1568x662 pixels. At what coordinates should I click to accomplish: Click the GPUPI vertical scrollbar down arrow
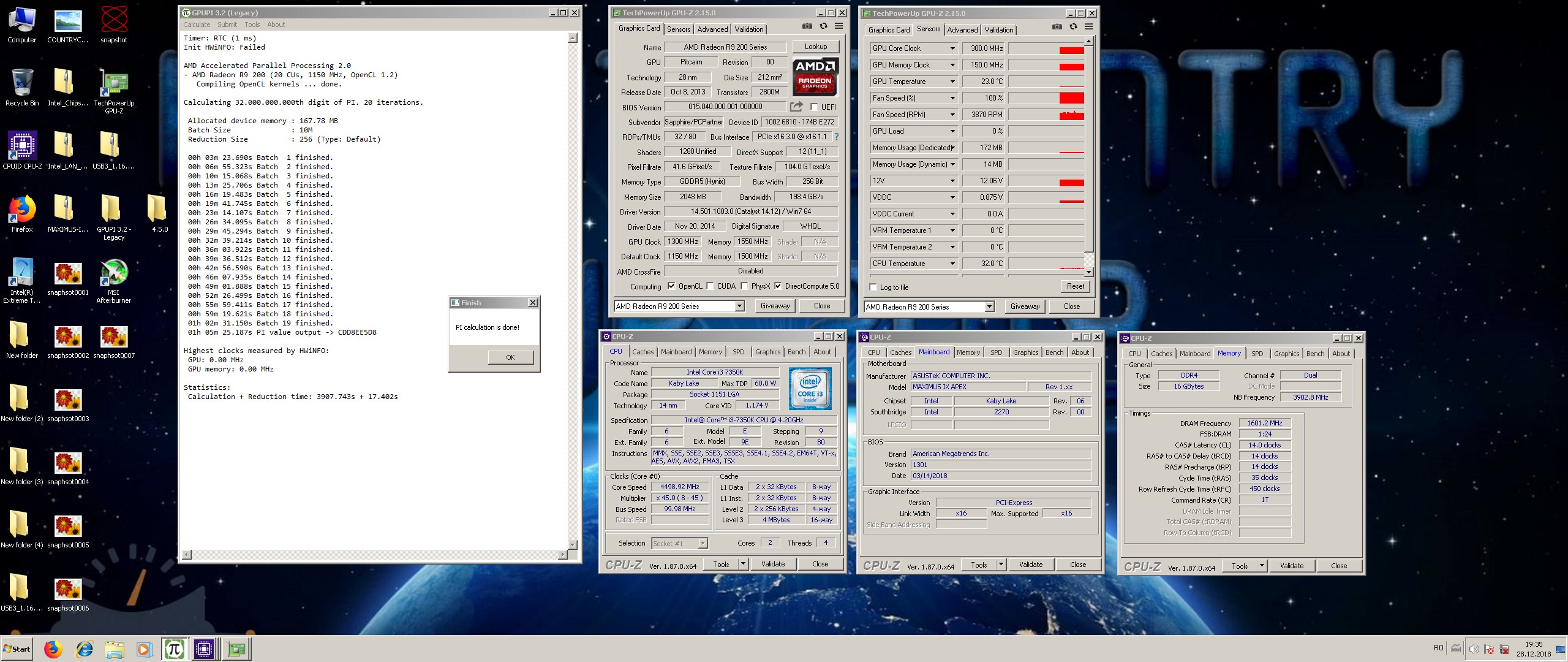573,544
